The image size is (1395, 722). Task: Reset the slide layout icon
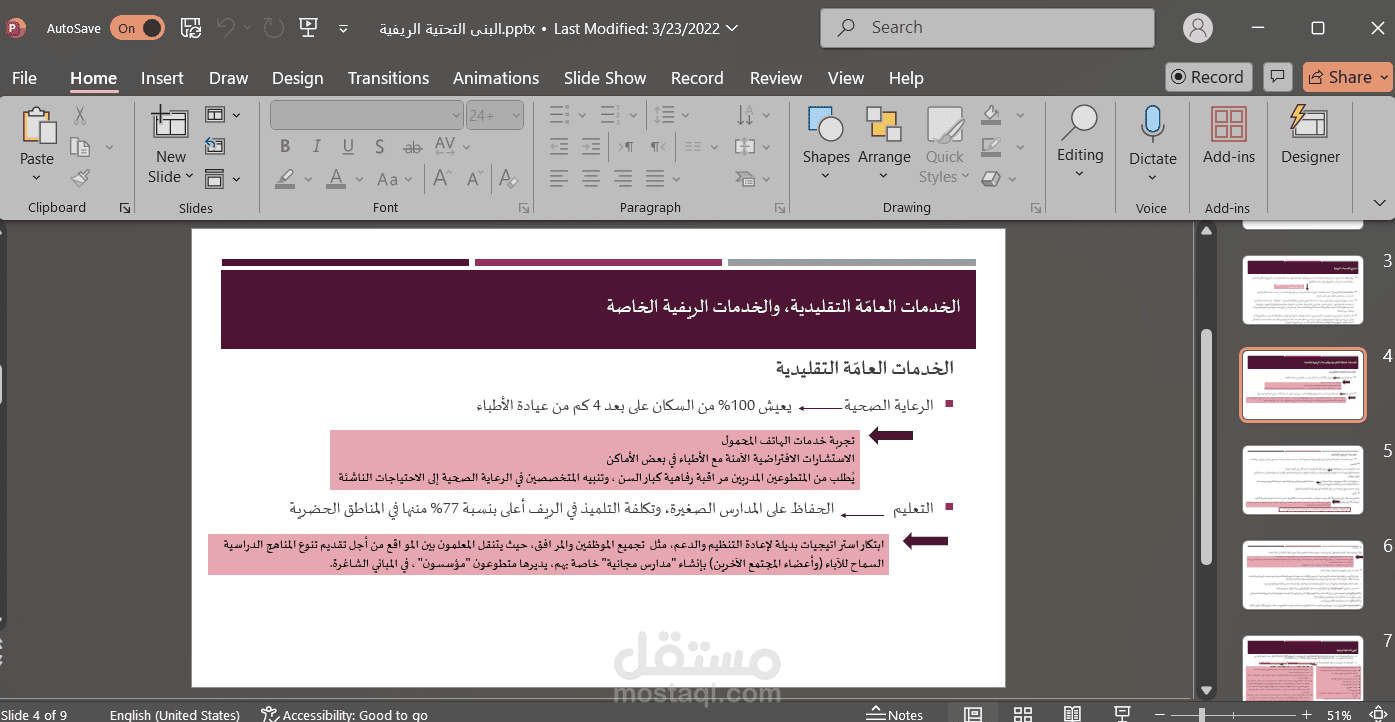pyautogui.click(x=214, y=147)
